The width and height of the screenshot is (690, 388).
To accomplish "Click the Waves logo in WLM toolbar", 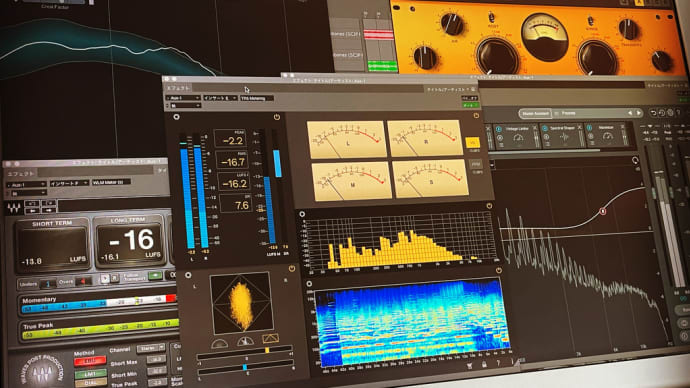I will (x=13, y=208).
